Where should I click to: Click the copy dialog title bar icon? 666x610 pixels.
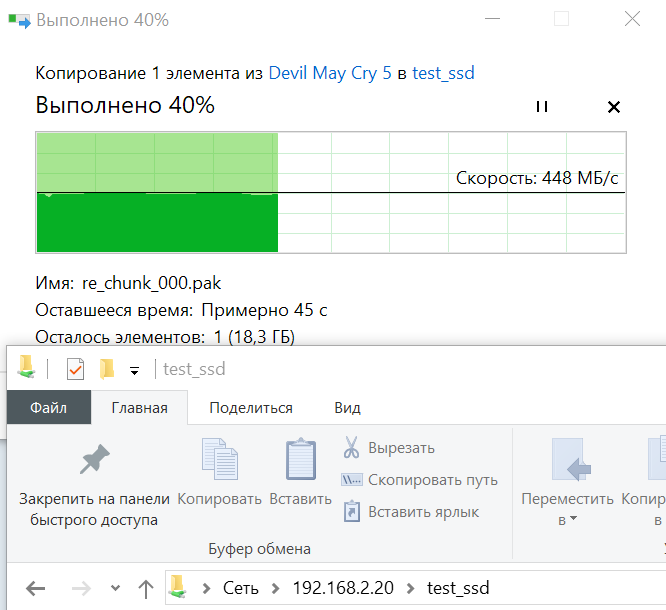pos(20,20)
